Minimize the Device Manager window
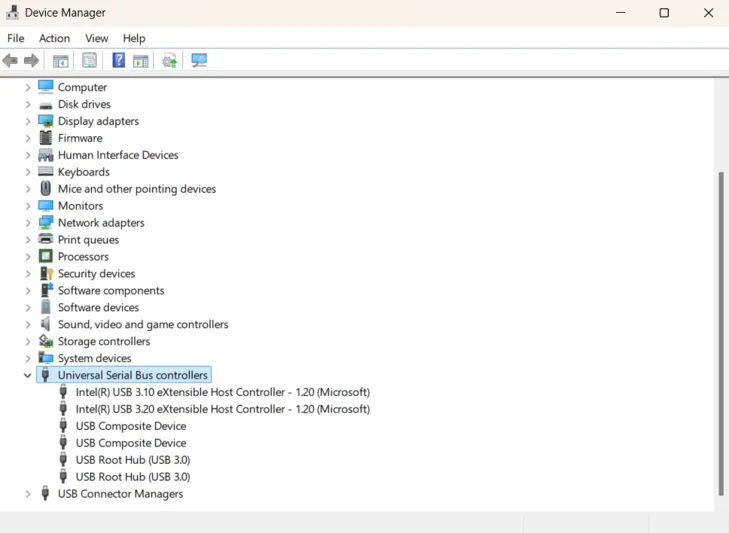The width and height of the screenshot is (729, 533). (x=620, y=13)
